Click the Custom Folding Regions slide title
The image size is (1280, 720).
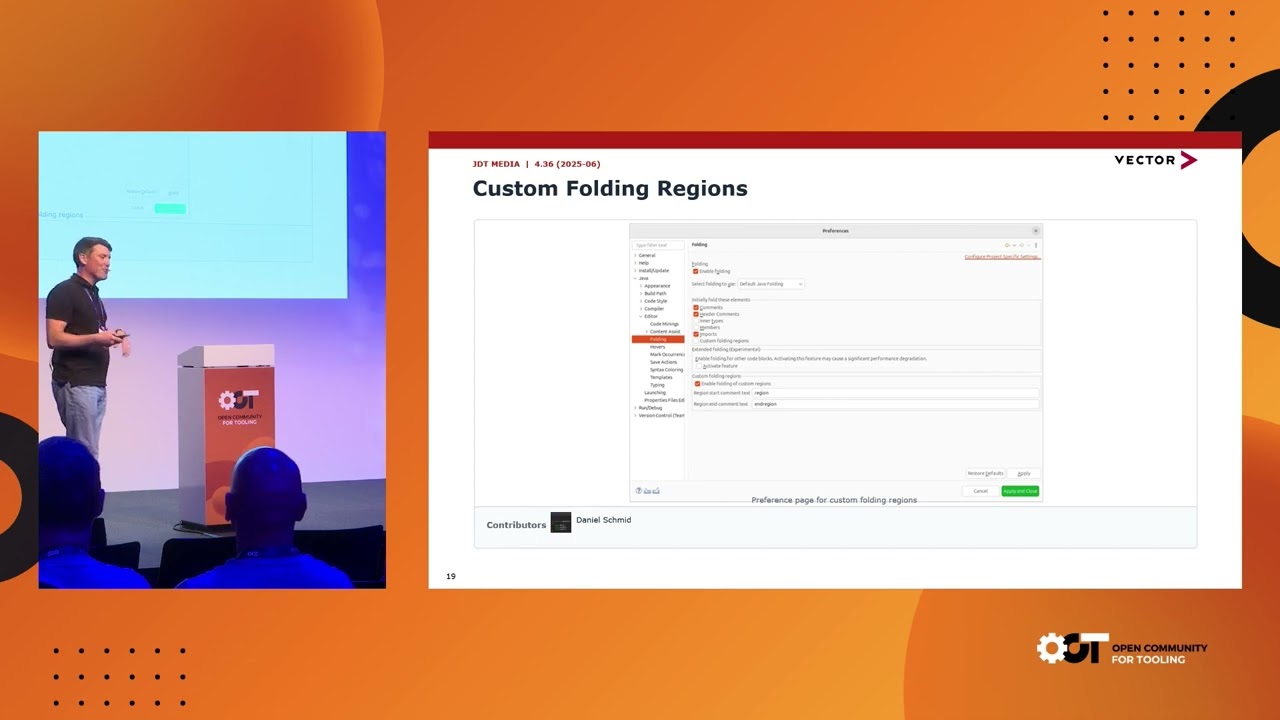(x=610, y=188)
